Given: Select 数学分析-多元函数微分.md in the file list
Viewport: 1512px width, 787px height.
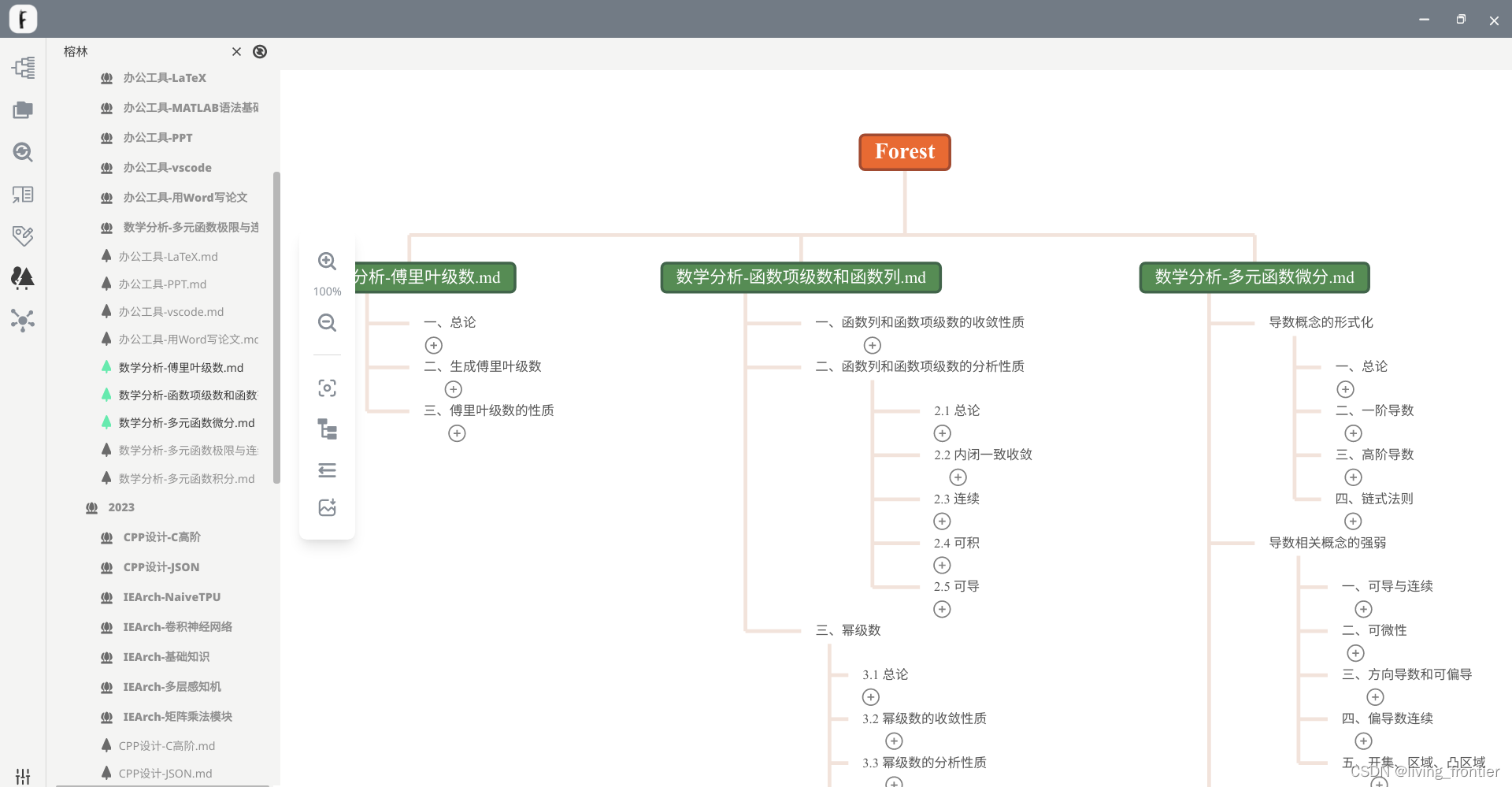Looking at the screenshot, I should pyautogui.click(x=186, y=423).
